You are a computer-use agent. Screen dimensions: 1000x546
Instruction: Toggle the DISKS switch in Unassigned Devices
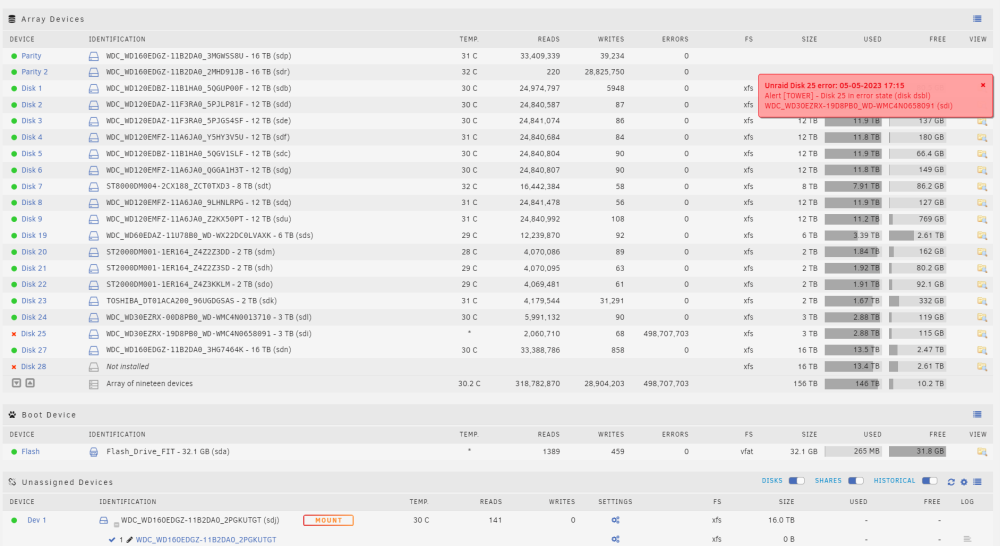tap(797, 481)
